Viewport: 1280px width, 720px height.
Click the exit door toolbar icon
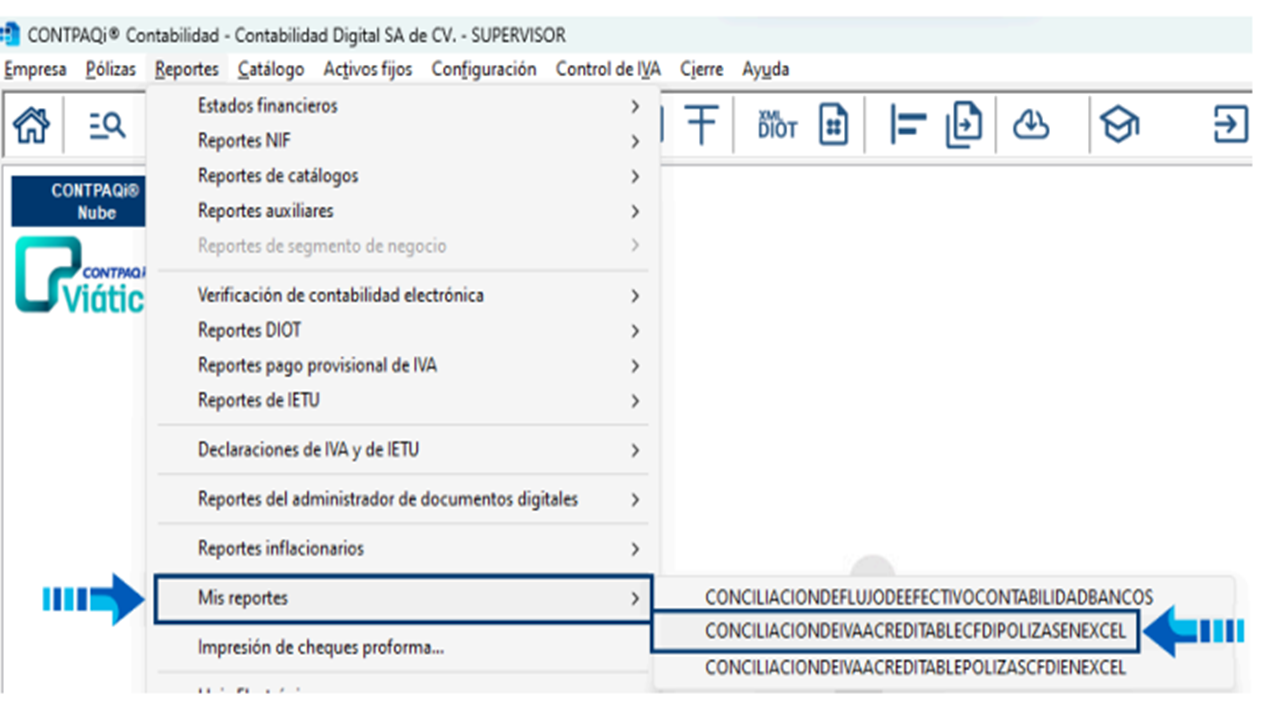[1230, 125]
